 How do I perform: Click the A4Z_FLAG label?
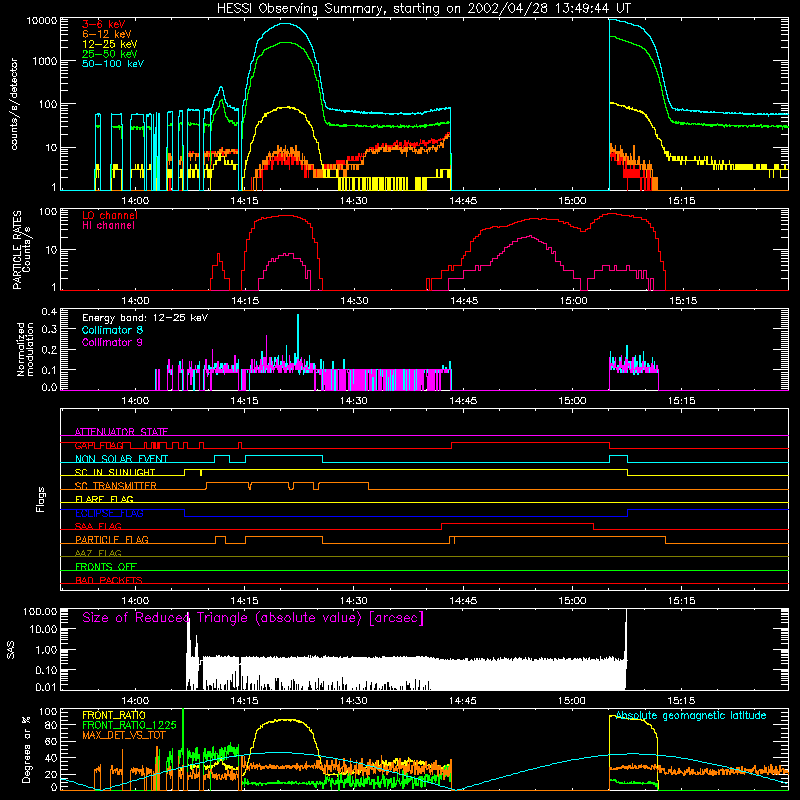98,553
